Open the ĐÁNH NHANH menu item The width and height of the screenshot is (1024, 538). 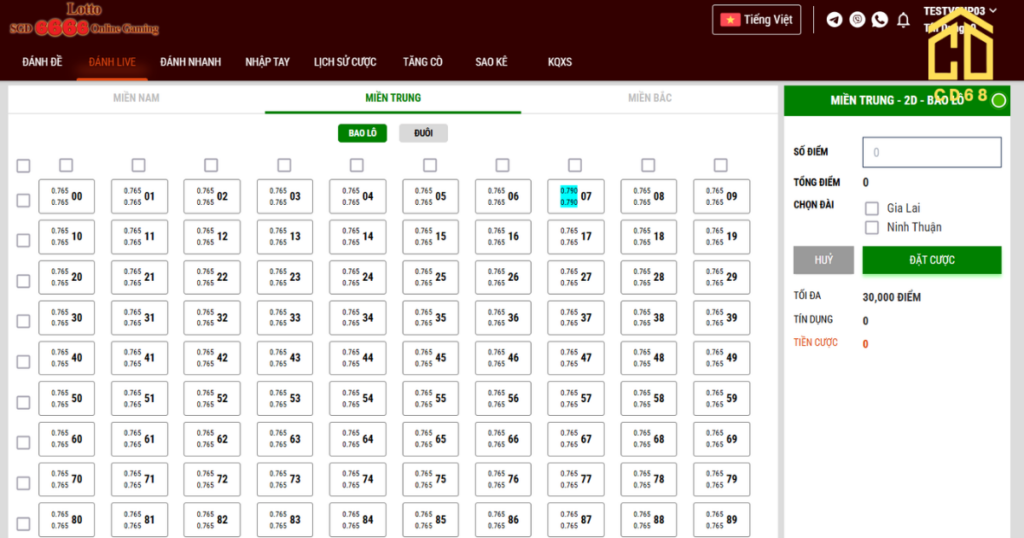(x=191, y=62)
